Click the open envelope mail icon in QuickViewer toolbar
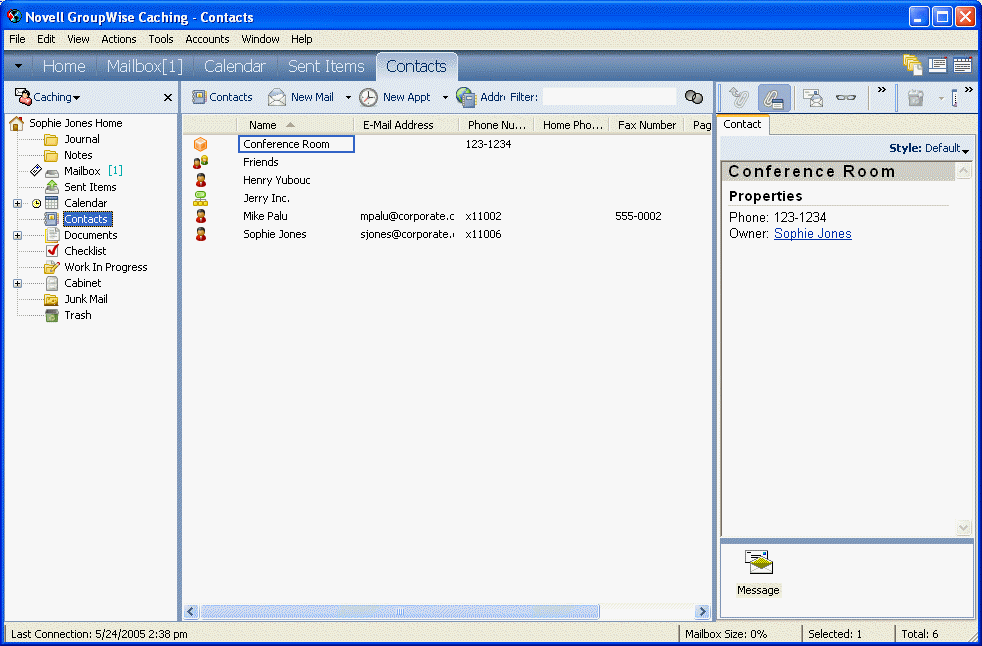Viewport: 982px width, 646px height. click(x=813, y=98)
